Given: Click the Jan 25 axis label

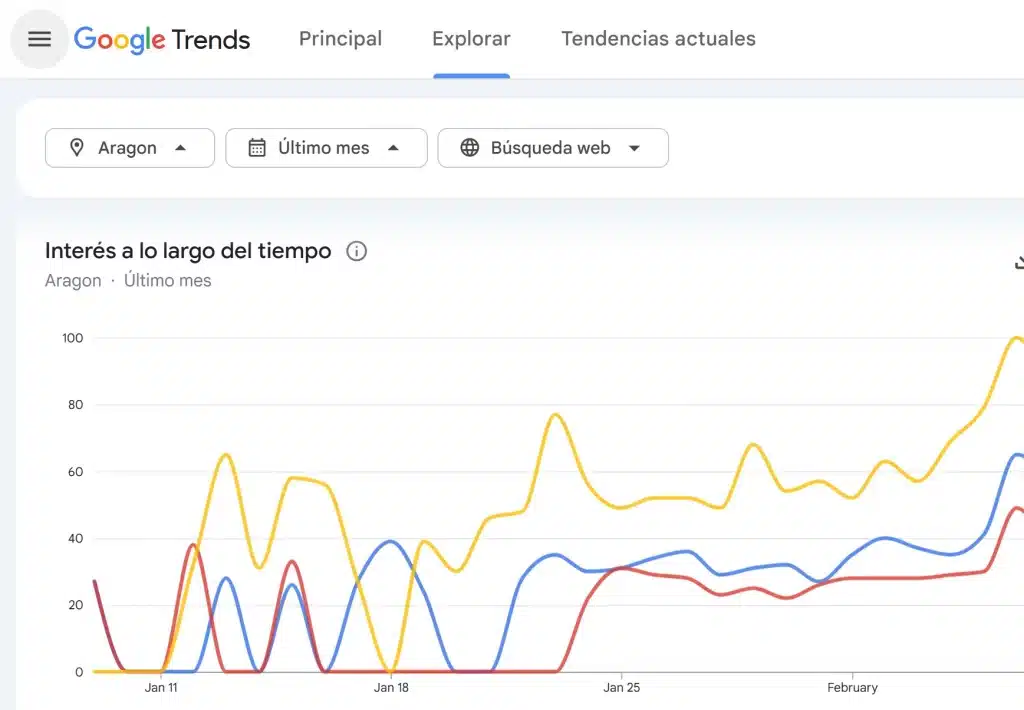Looking at the screenshot, I should (x=622, y=688).
